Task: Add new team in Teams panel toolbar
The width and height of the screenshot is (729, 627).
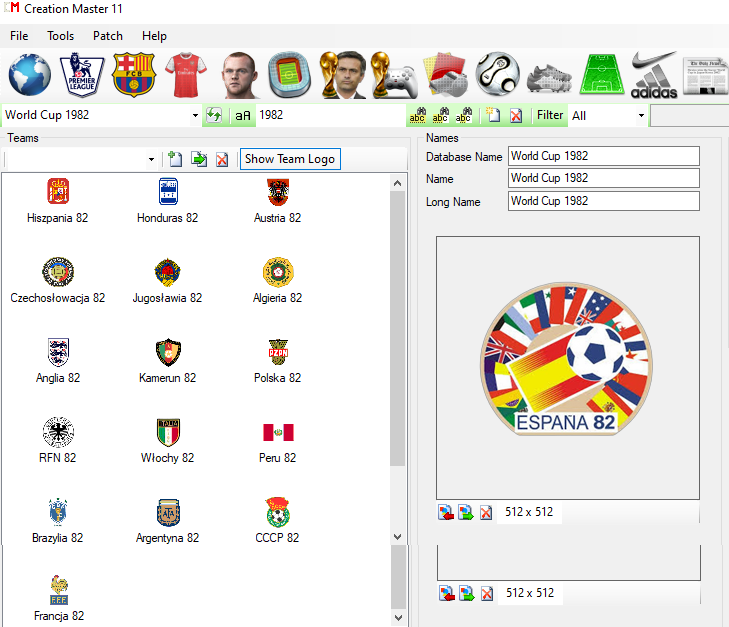Action: 175,159
